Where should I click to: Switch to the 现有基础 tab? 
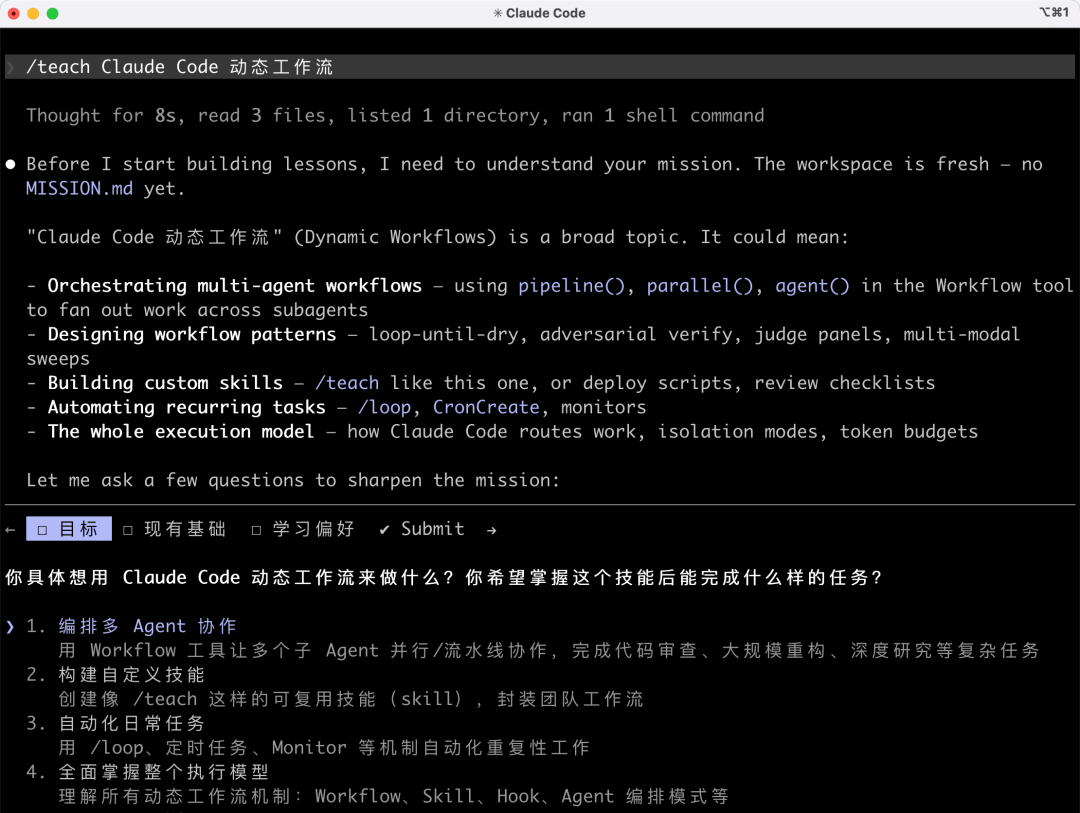tap(175, 529)
